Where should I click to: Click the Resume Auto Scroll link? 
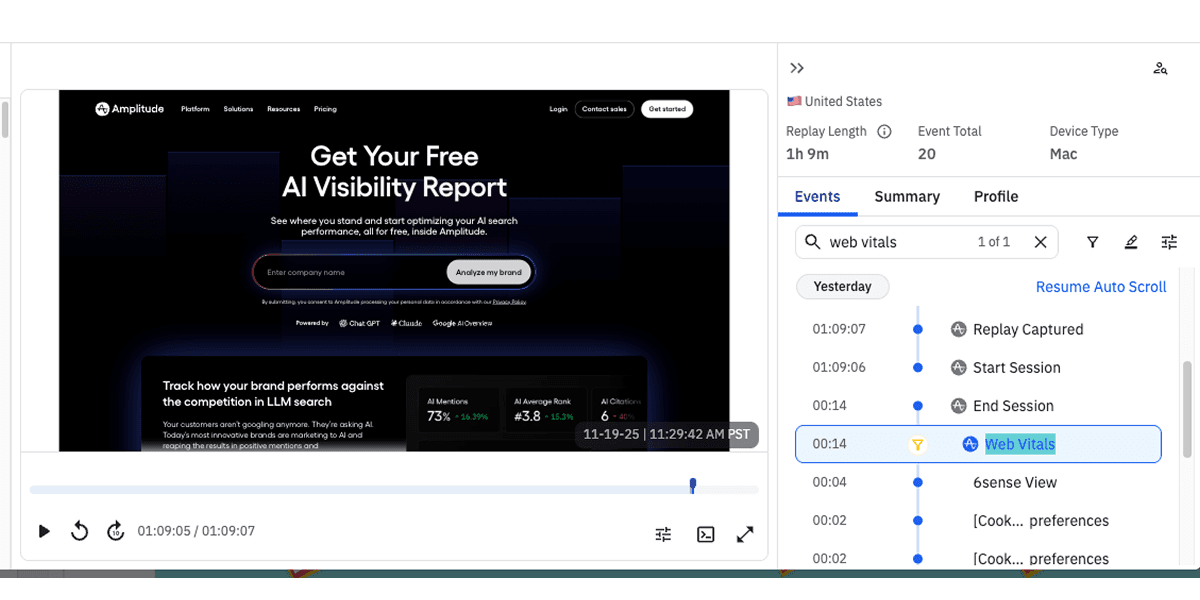click(x=1100, y=286)
